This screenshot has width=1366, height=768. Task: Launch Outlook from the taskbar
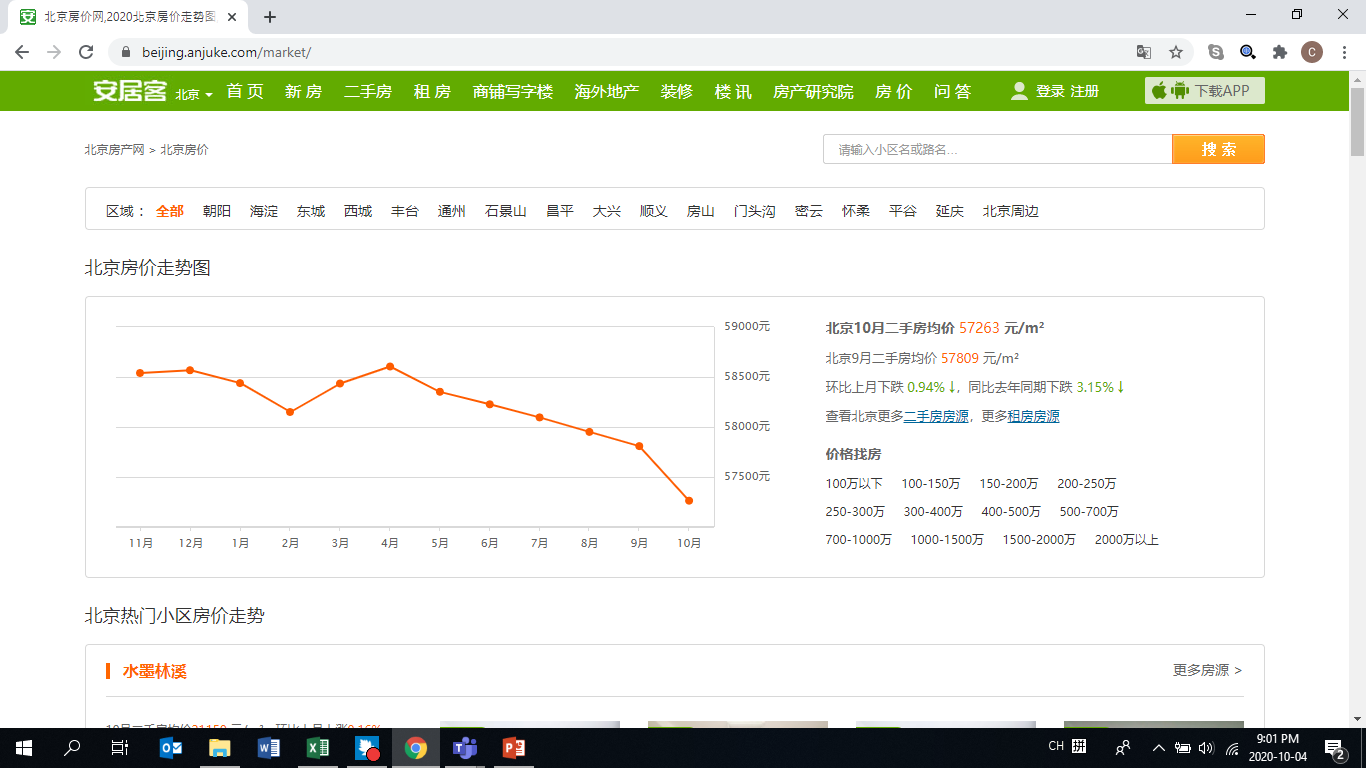pos(171,747)
